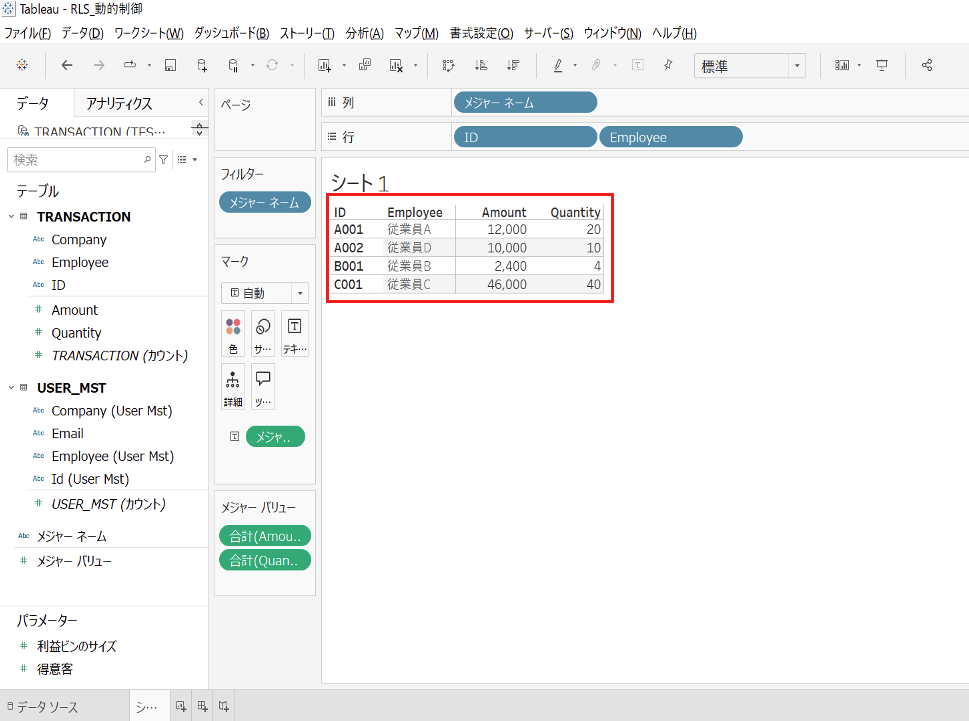The image size is (969, 721).
Task: Click the Color (色) marks card
Action: coord(233,333)
